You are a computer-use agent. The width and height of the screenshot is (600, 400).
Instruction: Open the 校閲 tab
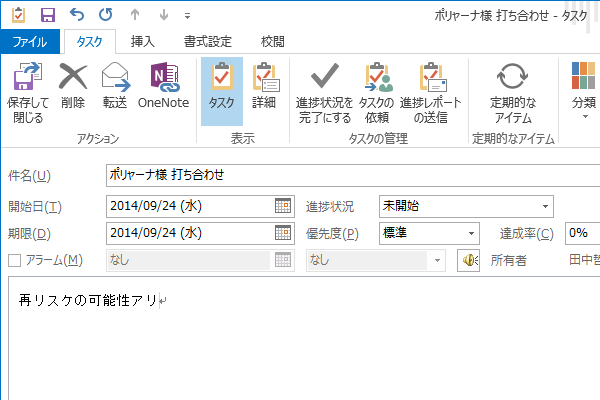(272, 41)
